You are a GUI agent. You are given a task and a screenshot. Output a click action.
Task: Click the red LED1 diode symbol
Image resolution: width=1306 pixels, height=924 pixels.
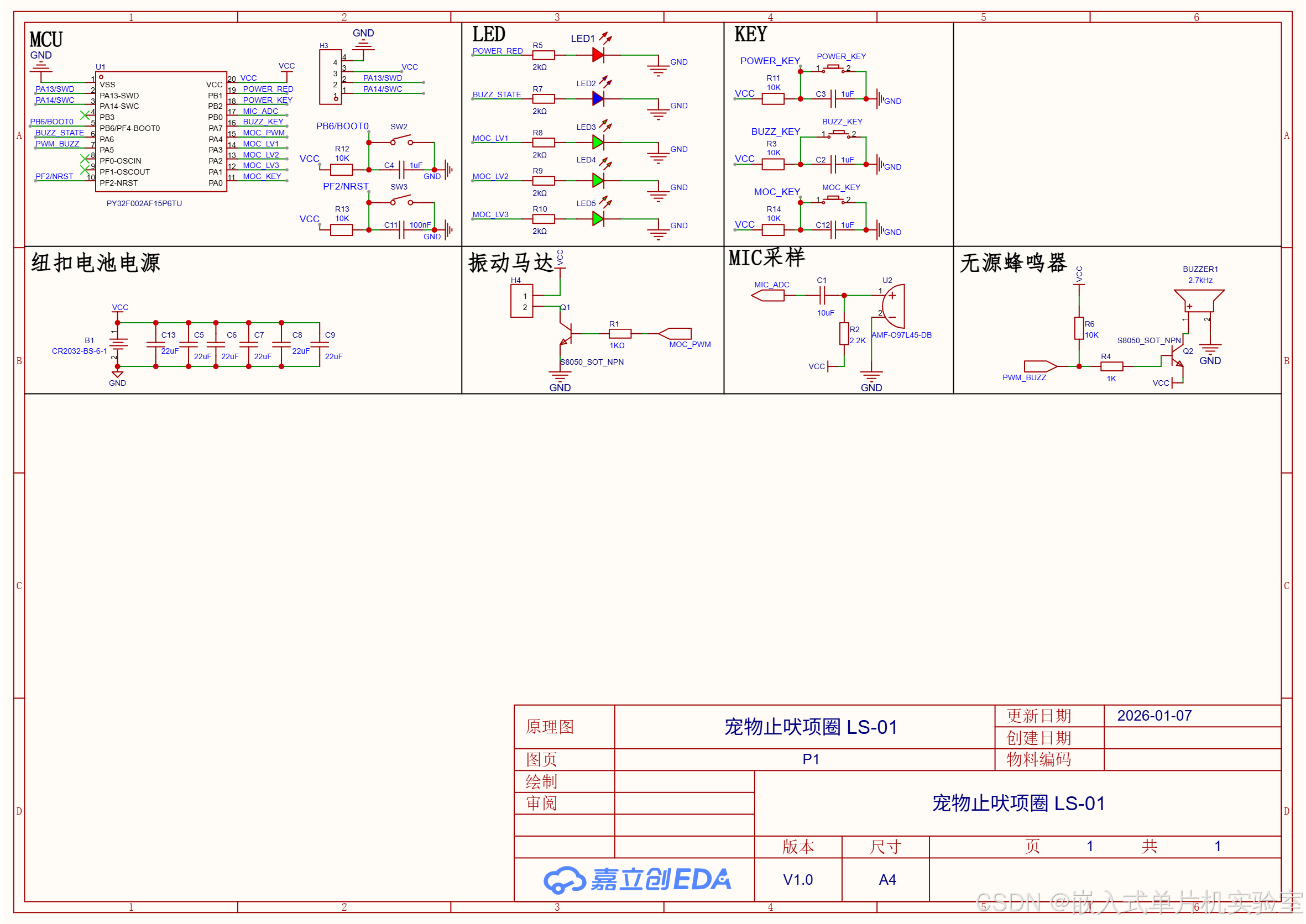(598, 55)
